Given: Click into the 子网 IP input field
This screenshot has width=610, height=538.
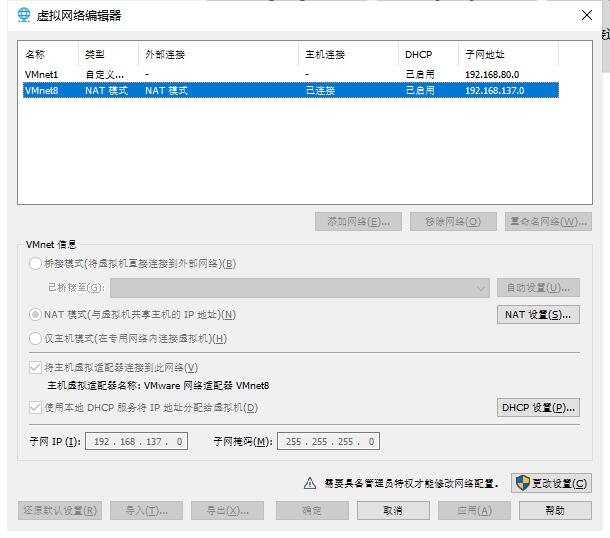Looking at the screenshot, I should (137, 441).
